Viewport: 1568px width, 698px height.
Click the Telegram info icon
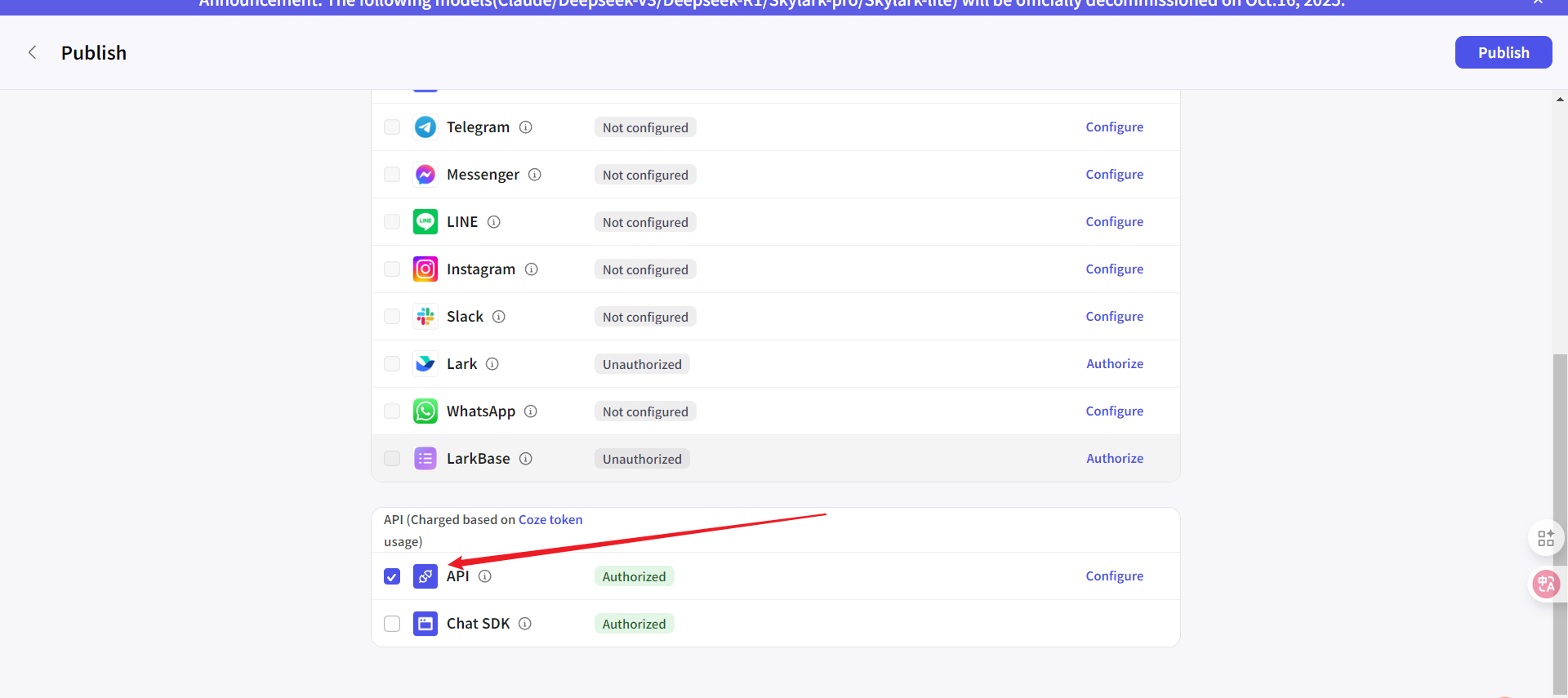(x=526, y=127)
